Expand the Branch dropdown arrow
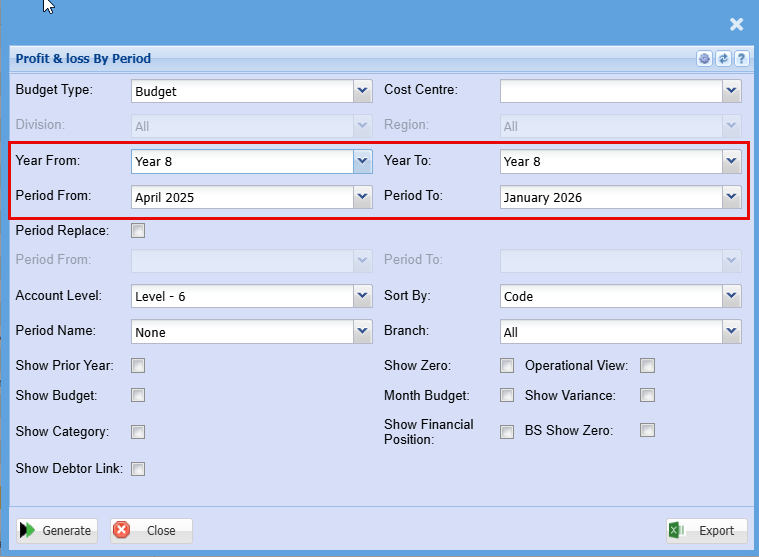The height and width of the screenshot is (557, 759). click(x=731, y=332)
